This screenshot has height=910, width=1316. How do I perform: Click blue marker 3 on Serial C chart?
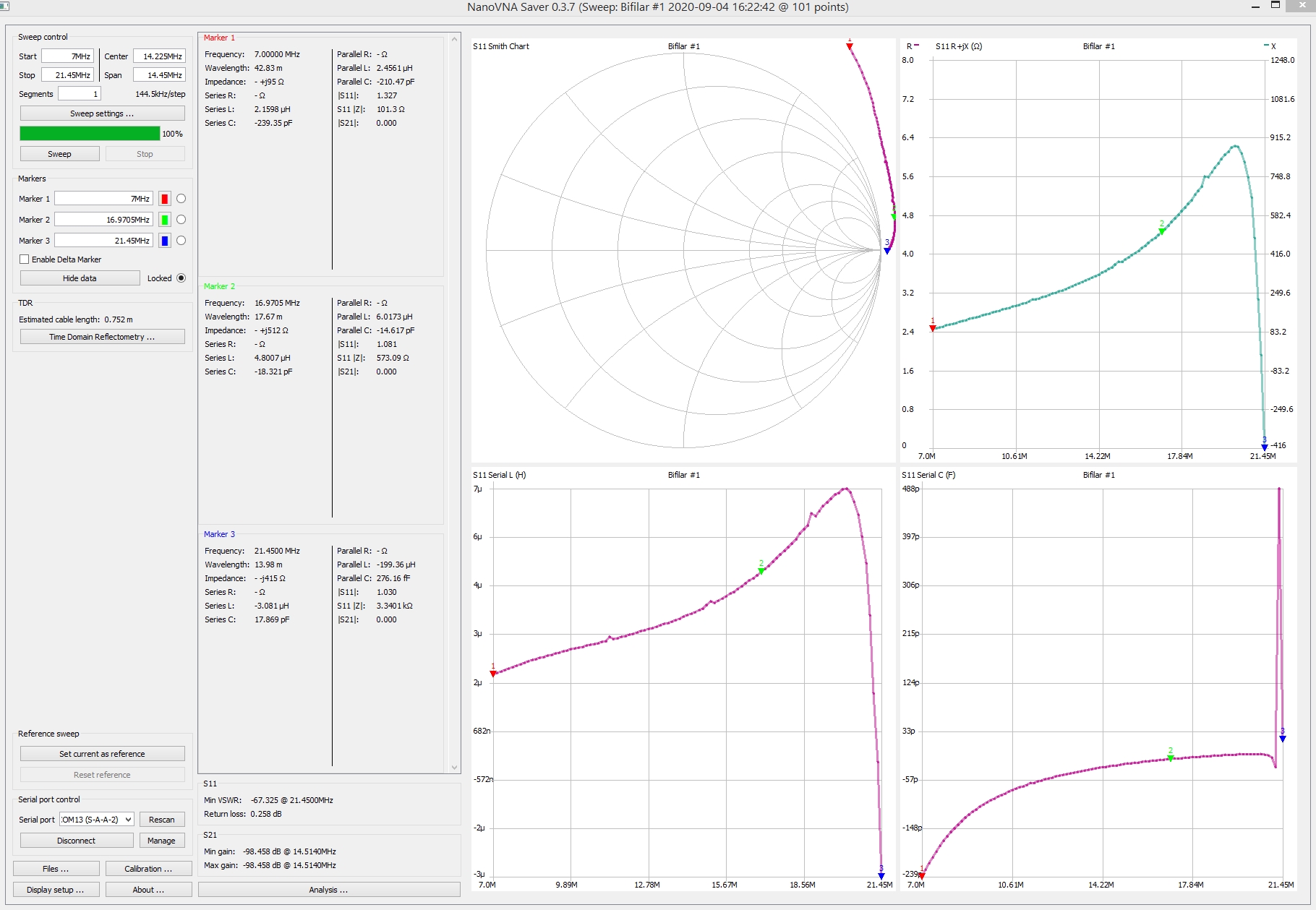click(1283, 739)
